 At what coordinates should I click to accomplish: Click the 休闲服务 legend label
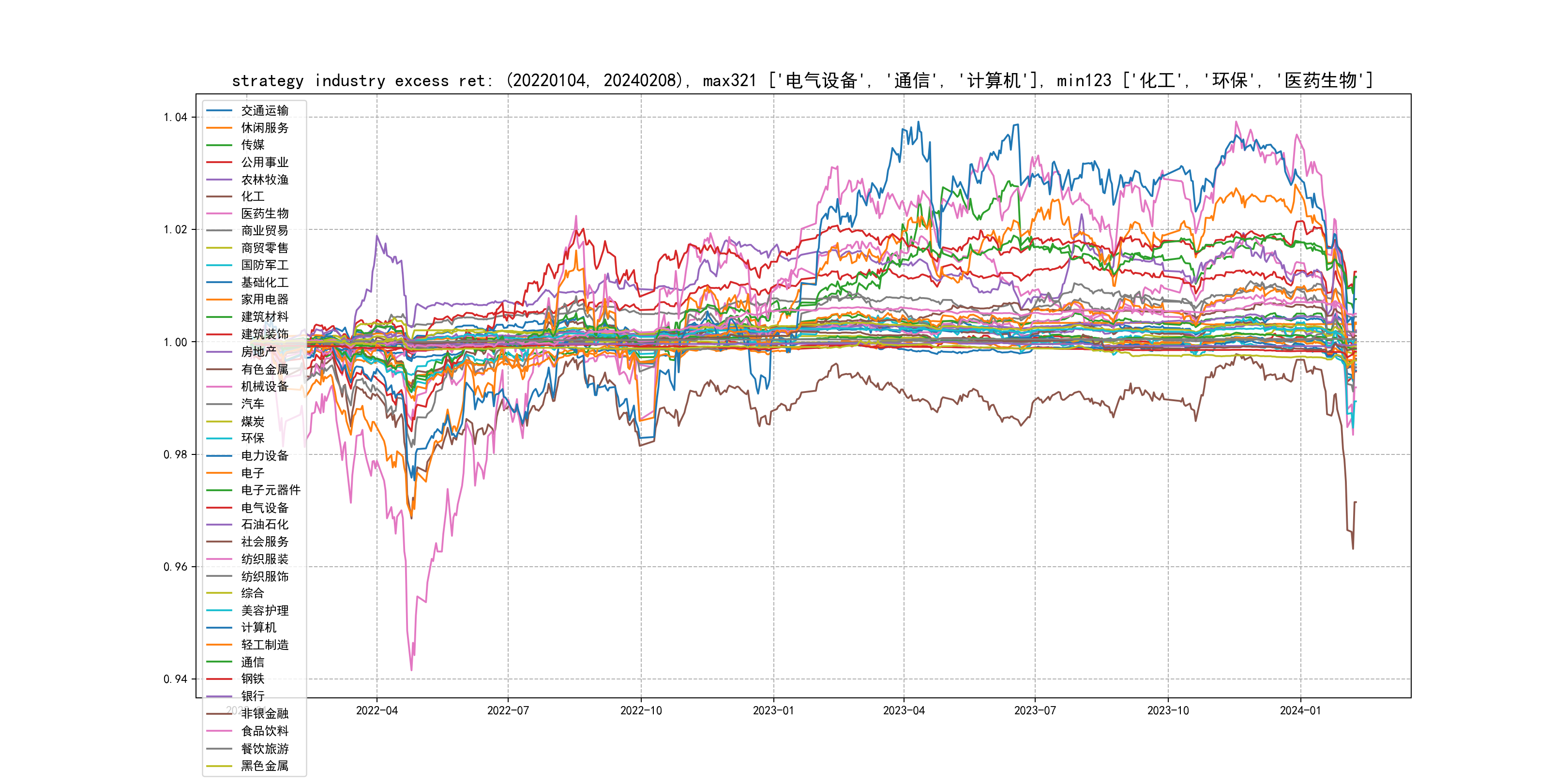point(264,128)
